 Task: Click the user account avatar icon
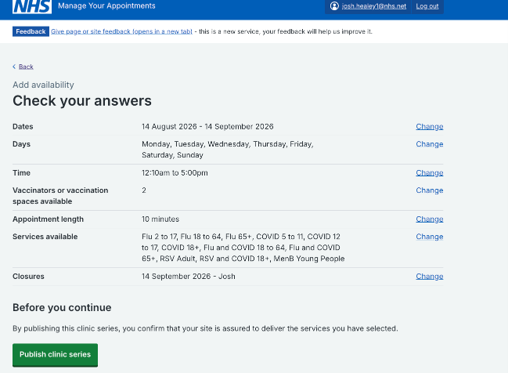tap(334, 6)
